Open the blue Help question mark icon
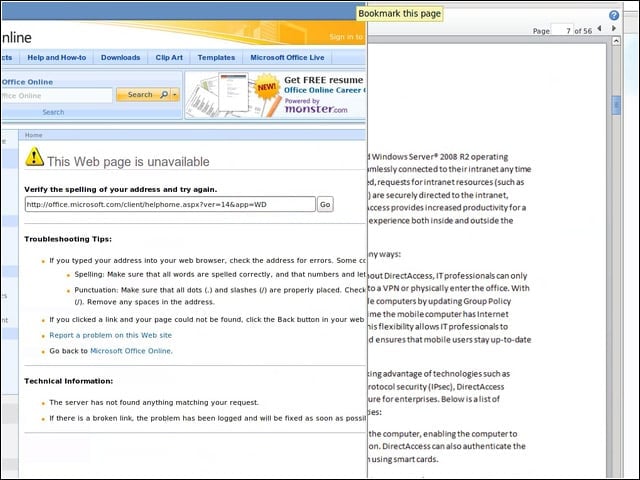 [614, 15]
